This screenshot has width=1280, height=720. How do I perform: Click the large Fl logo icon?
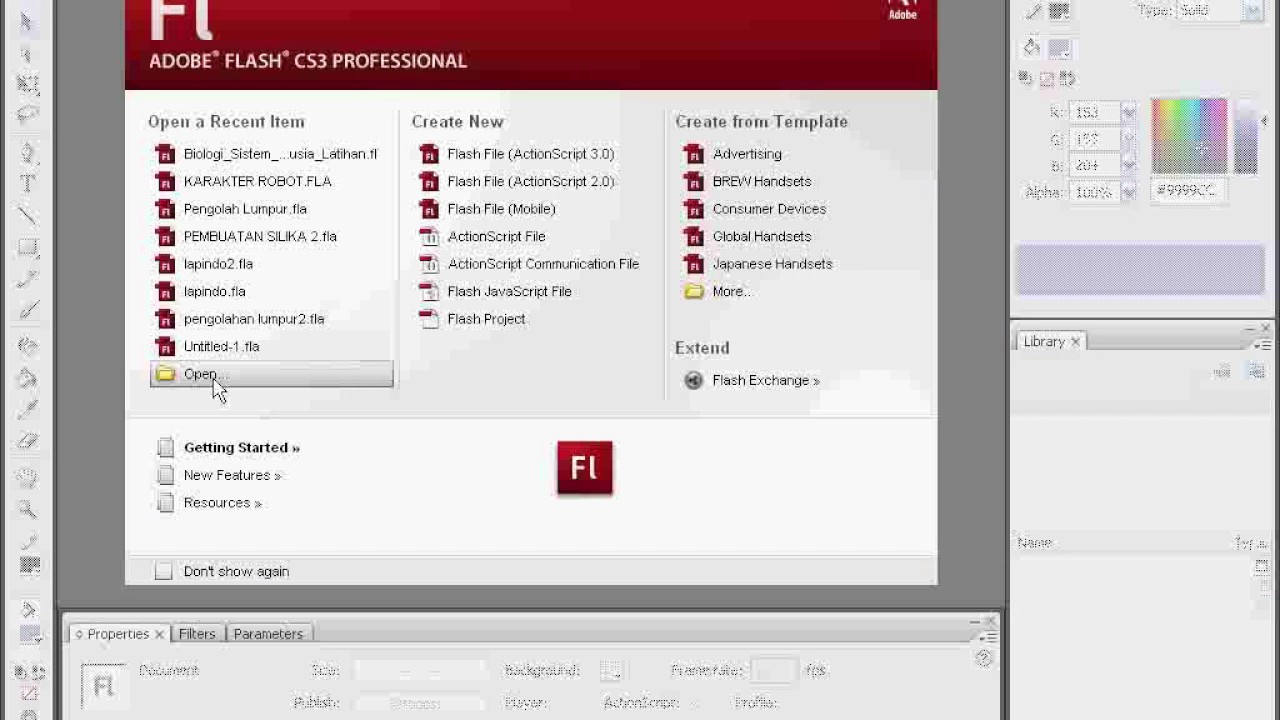(585, 468)
